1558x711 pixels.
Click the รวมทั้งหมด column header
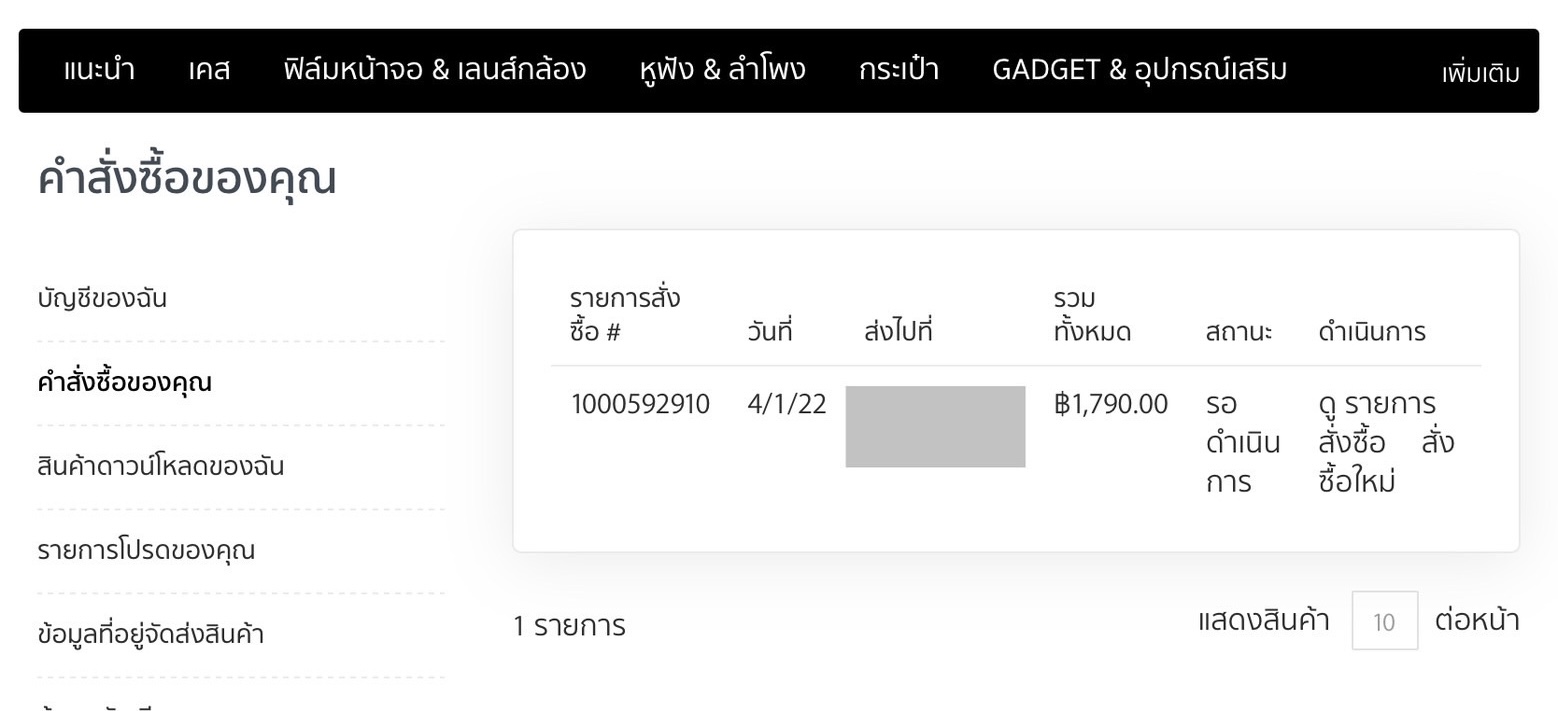1092,314
